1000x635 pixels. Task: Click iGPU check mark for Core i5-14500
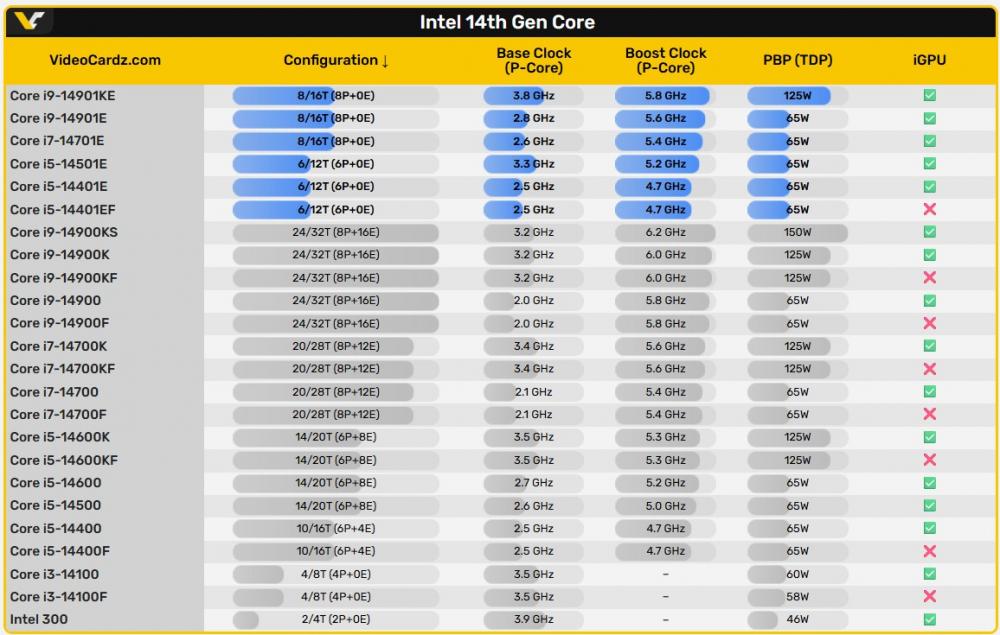click(930, 506)
